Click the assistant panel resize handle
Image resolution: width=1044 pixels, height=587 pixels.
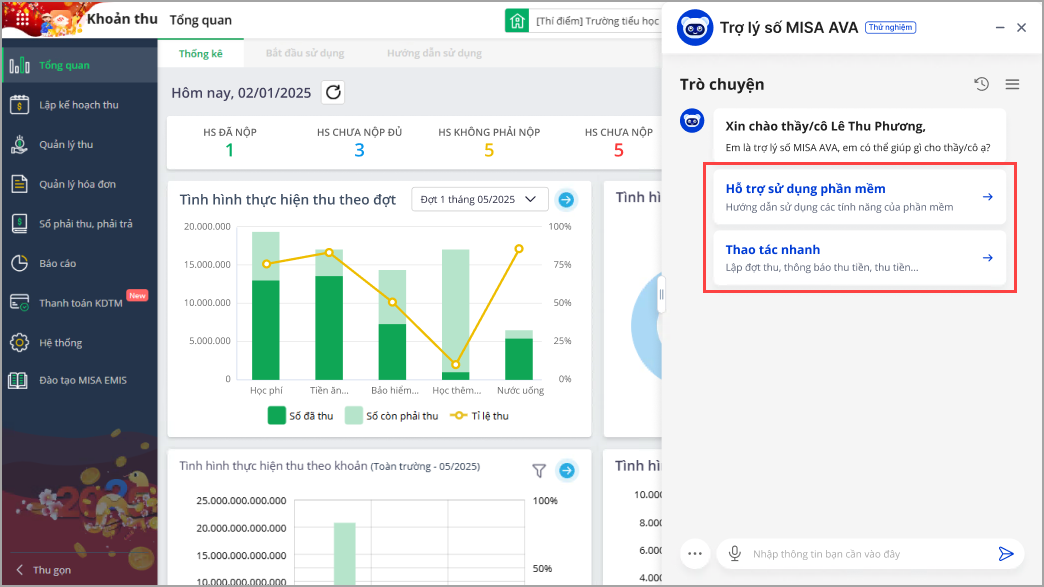(661, 294)
